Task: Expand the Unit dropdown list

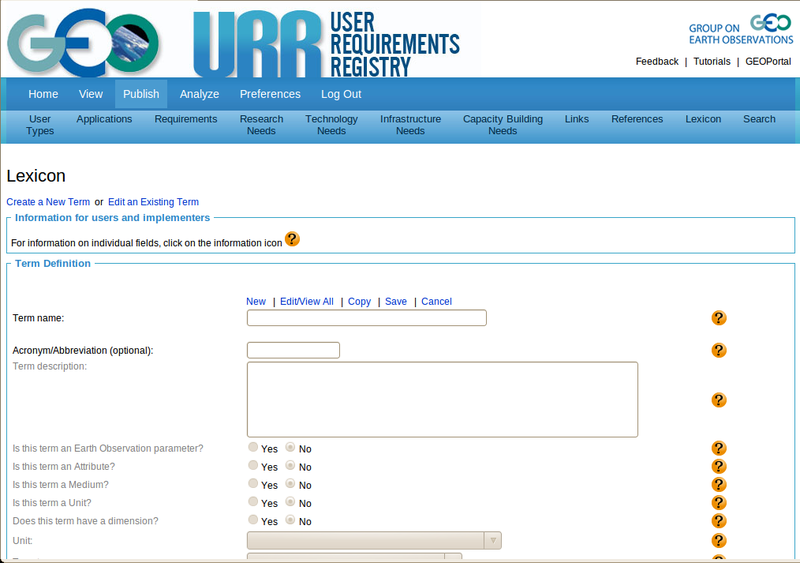Action: (491, 540)
